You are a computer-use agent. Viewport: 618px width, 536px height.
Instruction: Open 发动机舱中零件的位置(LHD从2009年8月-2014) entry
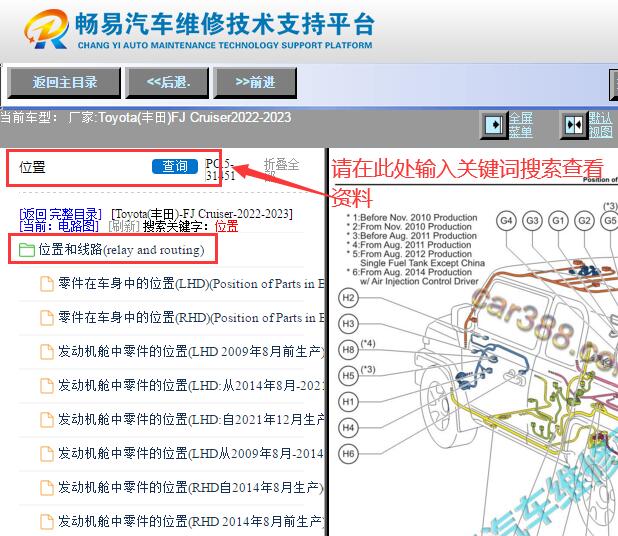tap(192, 454)
